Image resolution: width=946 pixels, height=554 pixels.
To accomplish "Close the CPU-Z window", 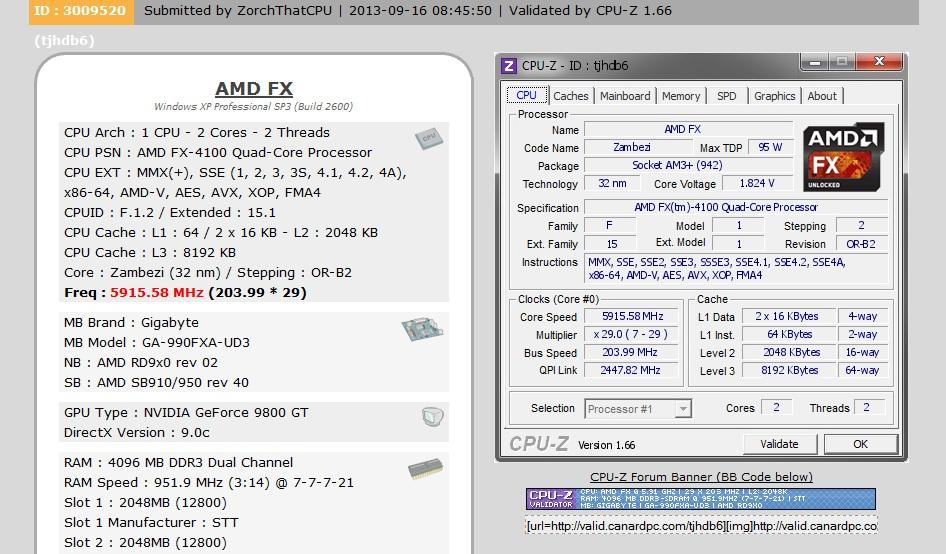I will (x=879, y=61).
